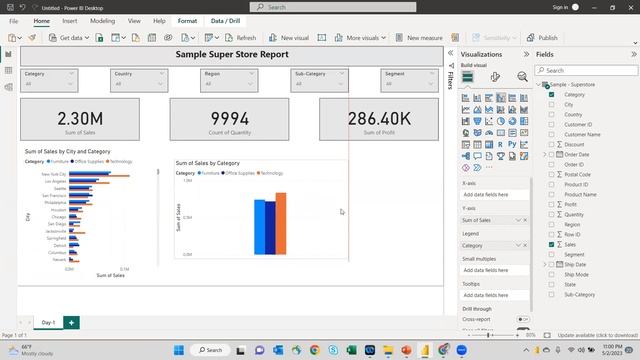Expand the Ship Date field hierarchy
Image resolution: width=640 pixels, height=360 pixels.
point(544,264)
